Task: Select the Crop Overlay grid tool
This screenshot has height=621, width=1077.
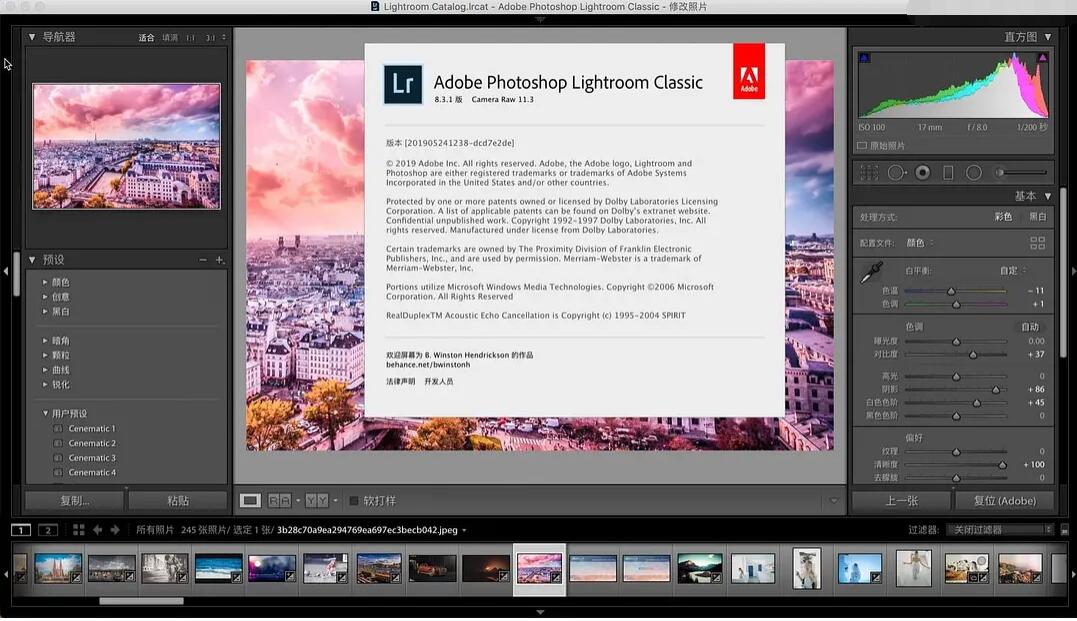Action: tap(869, 173)
